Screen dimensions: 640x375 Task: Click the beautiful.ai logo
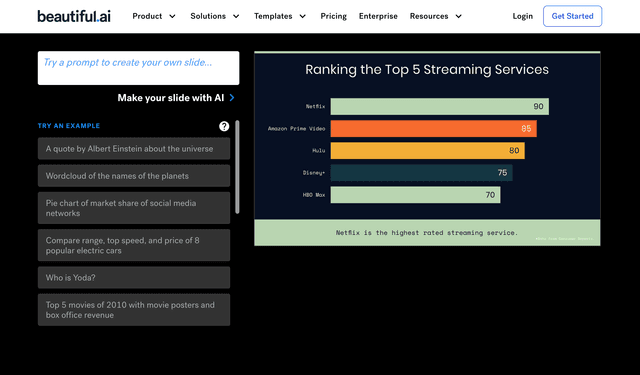(x=74, y=16)
